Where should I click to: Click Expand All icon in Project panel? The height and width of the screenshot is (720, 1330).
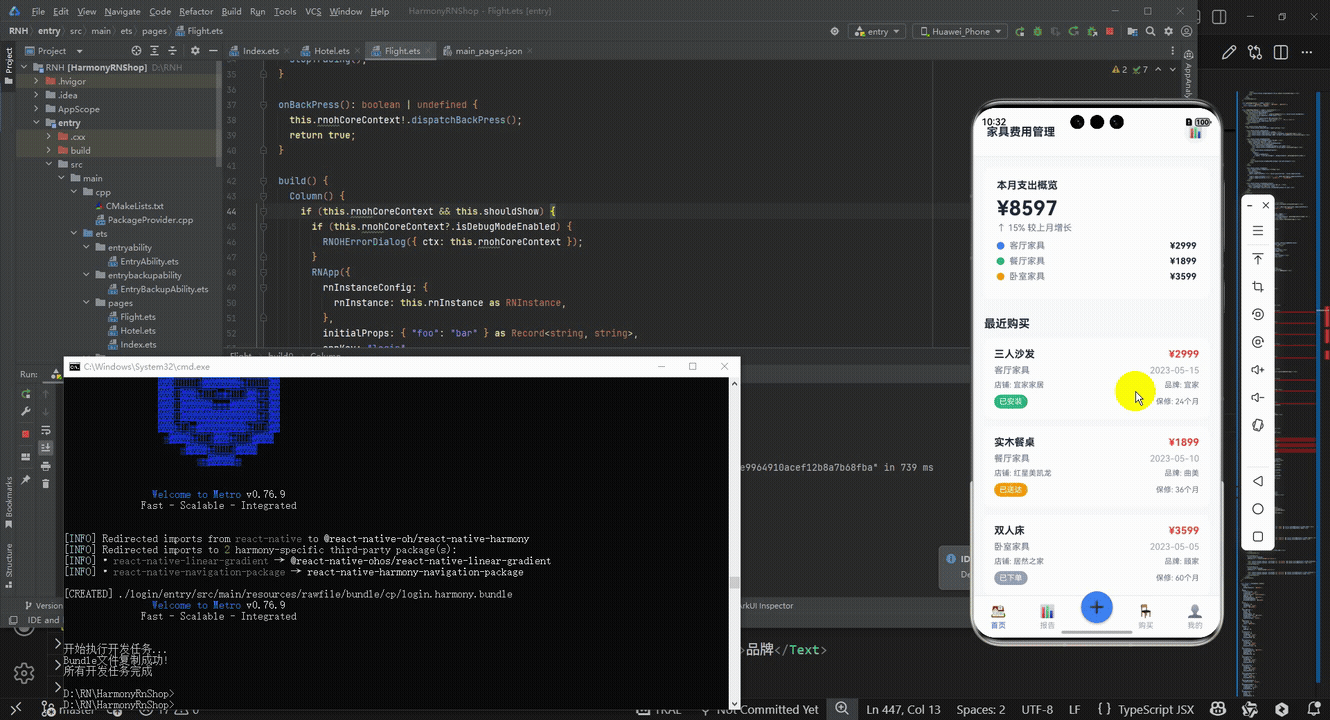point(155,51)
